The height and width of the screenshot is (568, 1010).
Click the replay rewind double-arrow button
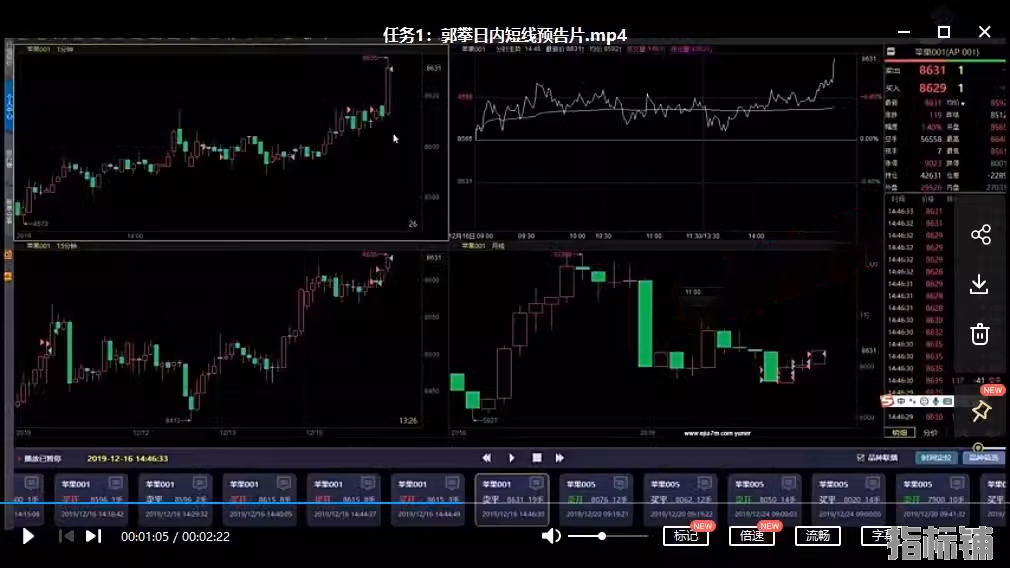coord(486,458)
